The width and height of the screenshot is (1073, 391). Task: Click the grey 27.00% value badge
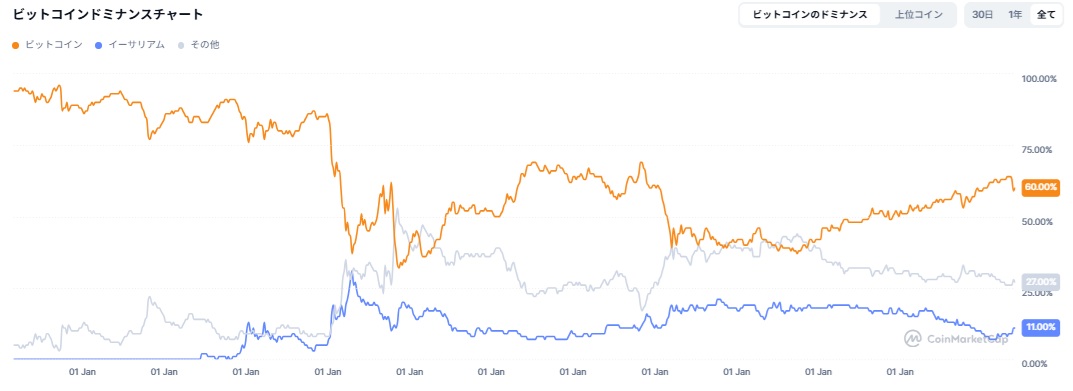(1040, 281)
